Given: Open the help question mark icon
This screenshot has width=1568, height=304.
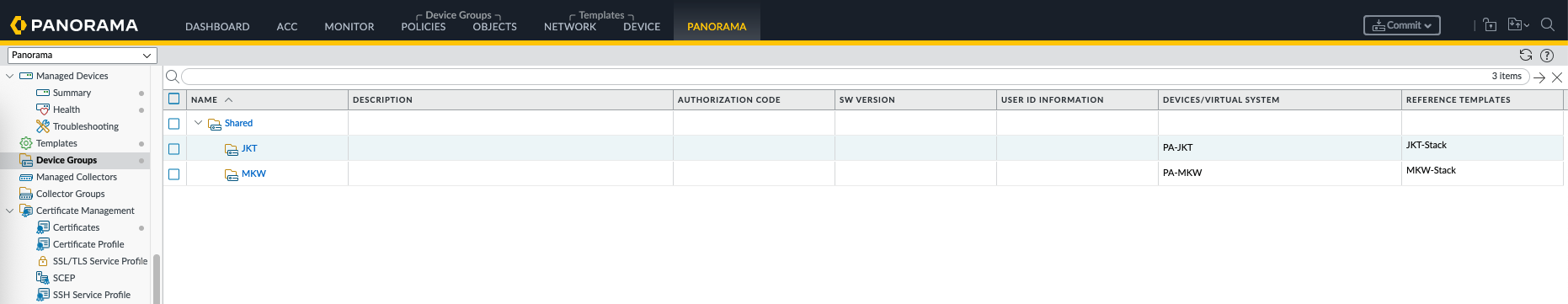Looking at the screenshot, I should click(1547, 56).
